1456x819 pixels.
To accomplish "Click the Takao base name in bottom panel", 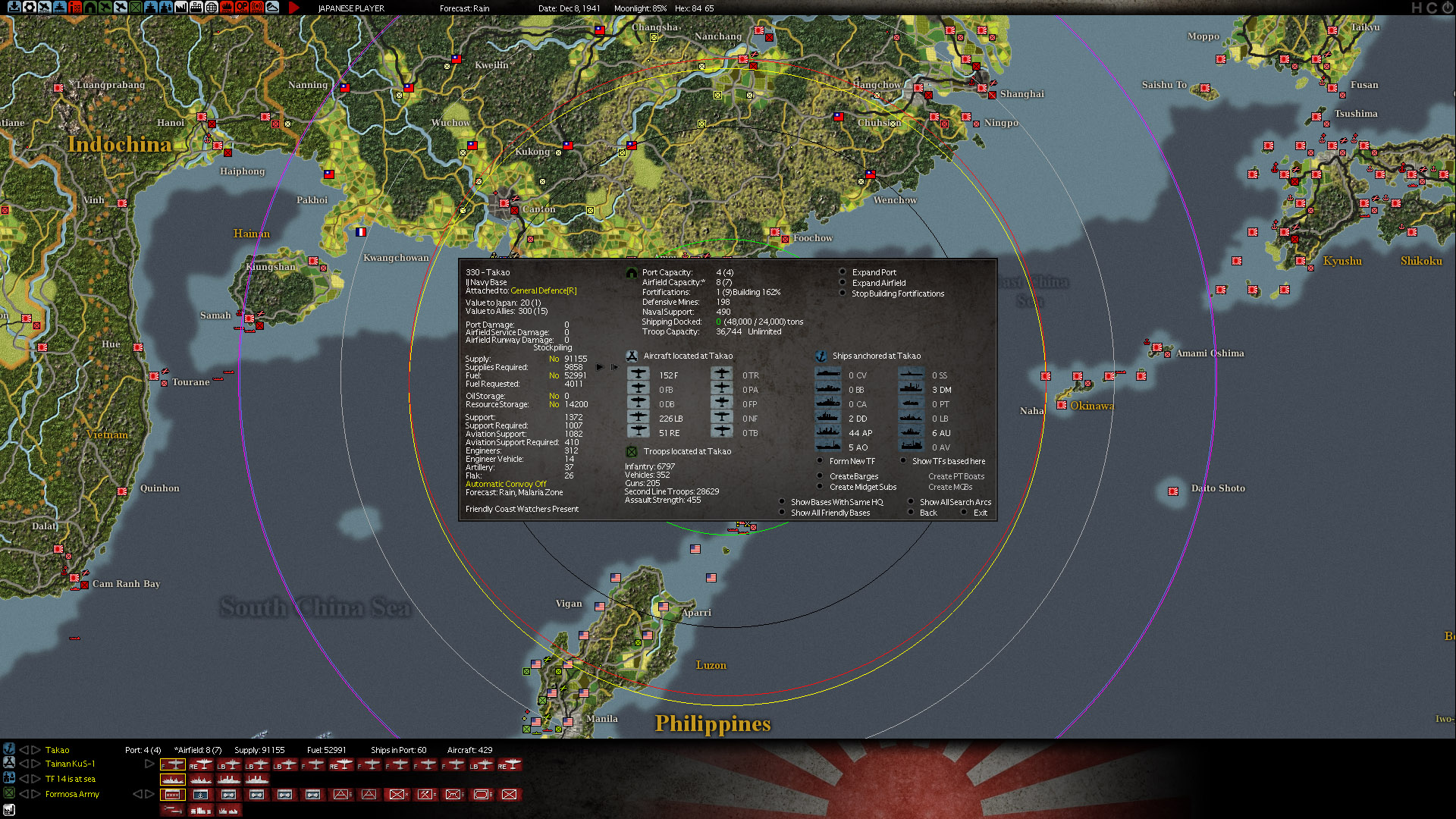I will point(57,750).
